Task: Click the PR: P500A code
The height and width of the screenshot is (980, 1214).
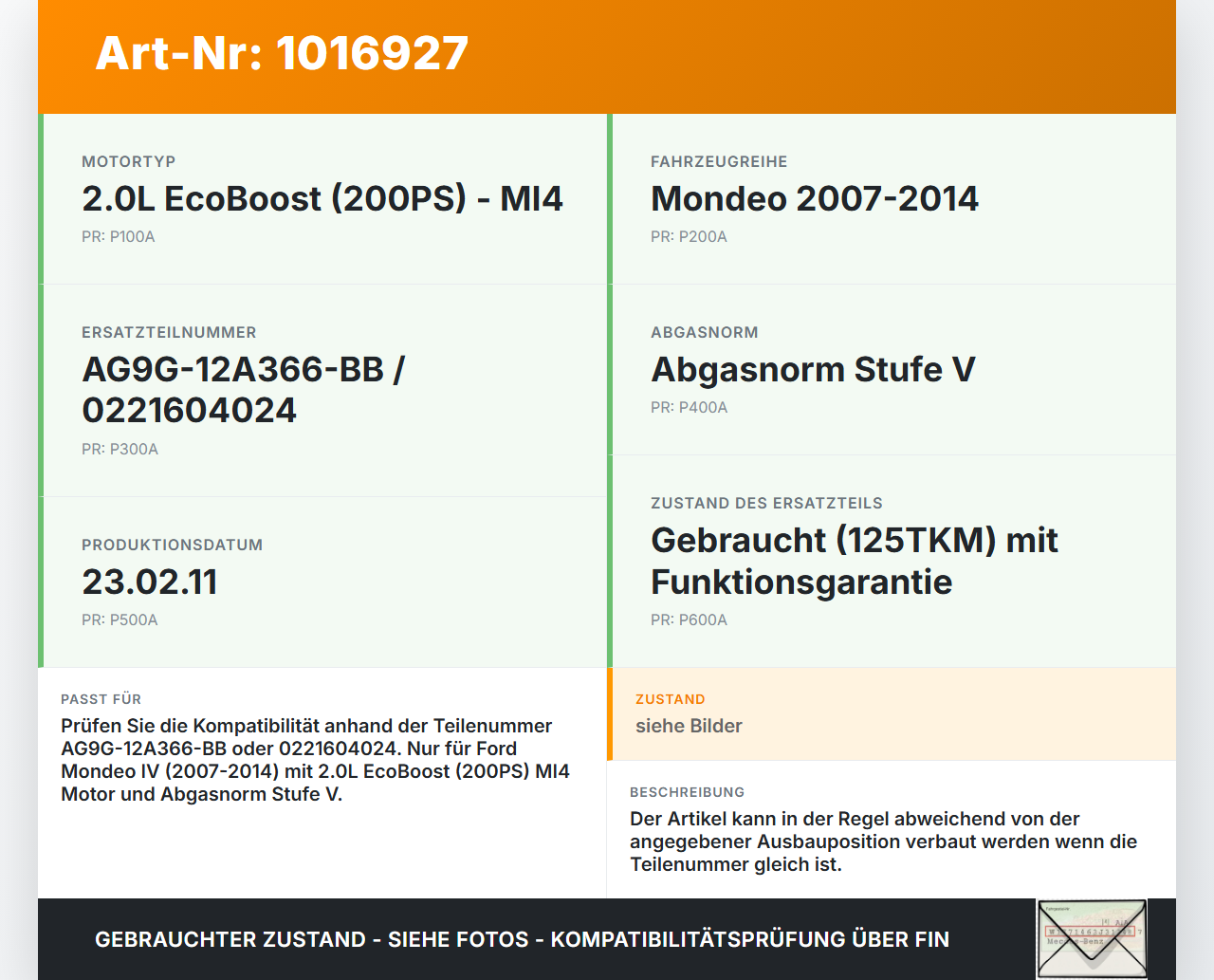Action: click(x=120, y=619)
